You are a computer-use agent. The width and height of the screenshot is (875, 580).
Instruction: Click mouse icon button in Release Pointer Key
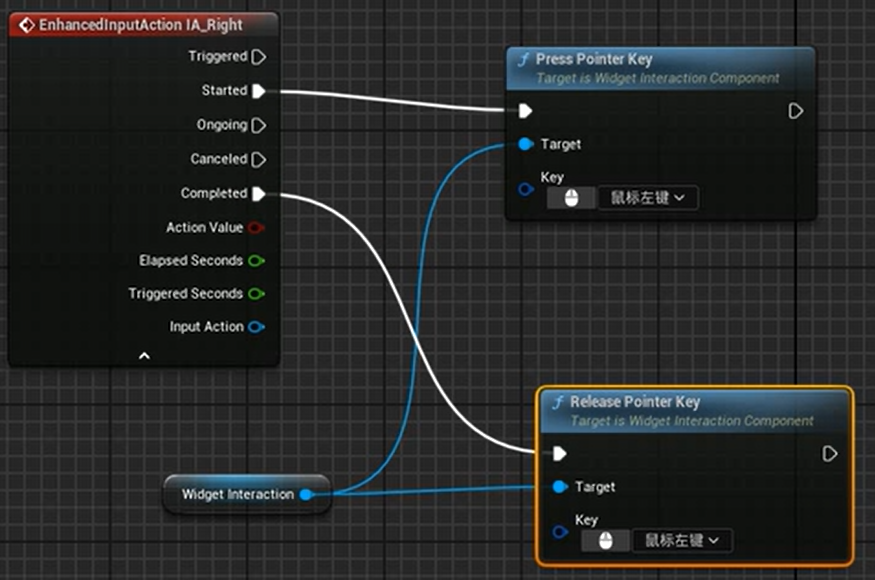pyautogui.click(x=606, y=541)
